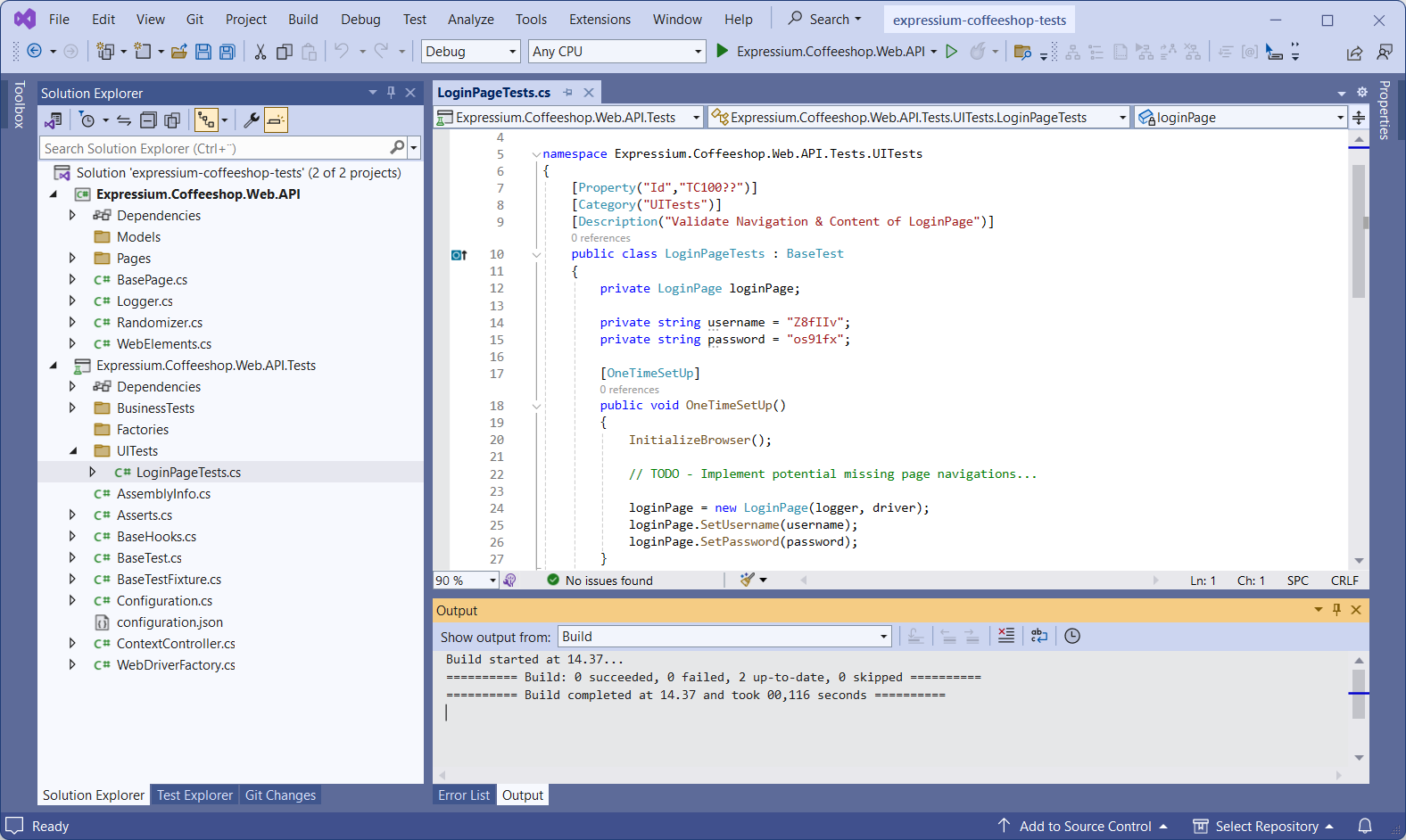Open Properties wrench icon in Solution Explorer

[x=252, y=120]
